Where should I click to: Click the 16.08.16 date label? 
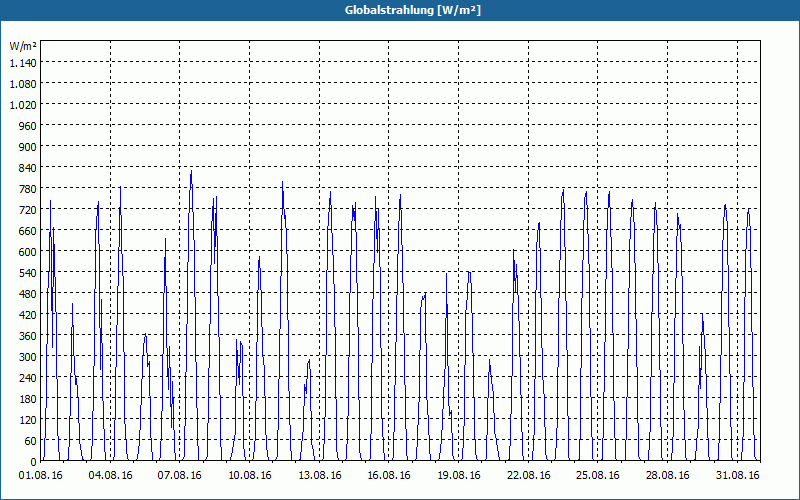pos(389,476)
